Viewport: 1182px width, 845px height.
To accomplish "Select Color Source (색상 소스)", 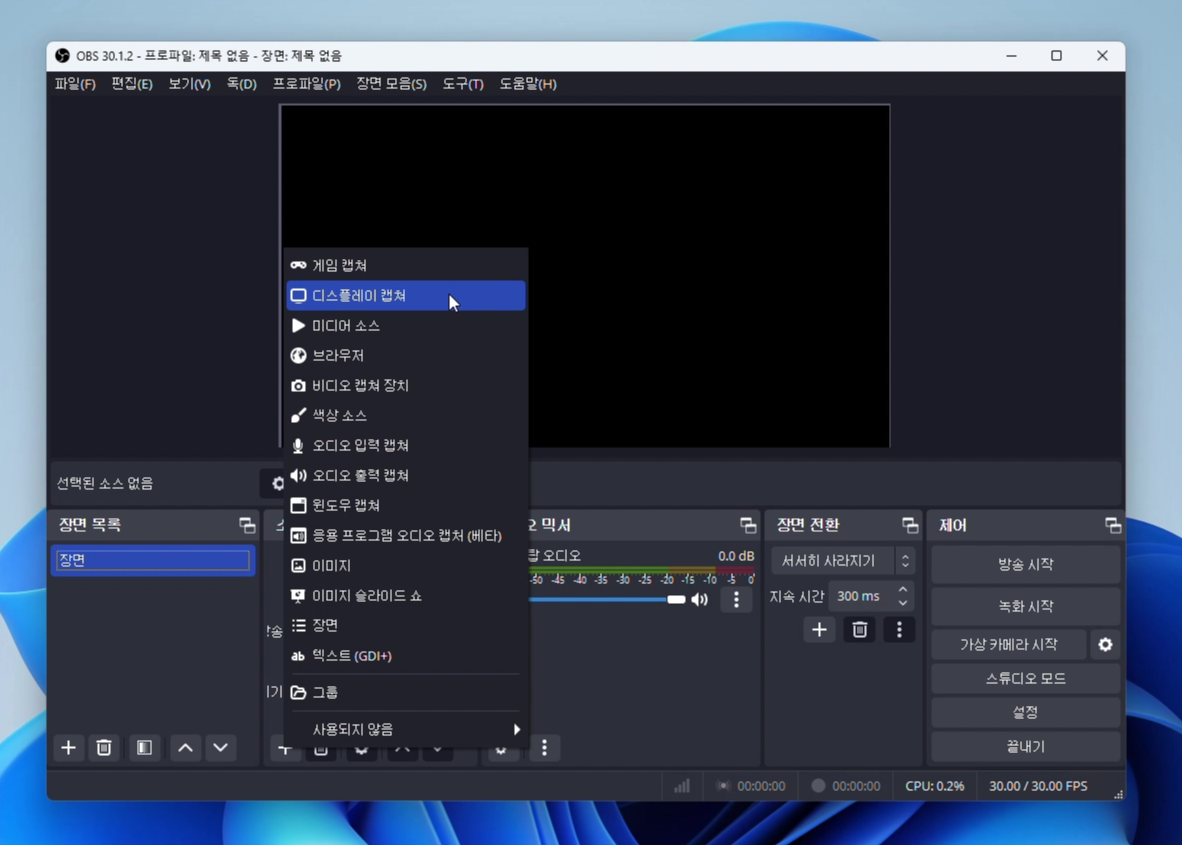I will (x=406, y=415).
